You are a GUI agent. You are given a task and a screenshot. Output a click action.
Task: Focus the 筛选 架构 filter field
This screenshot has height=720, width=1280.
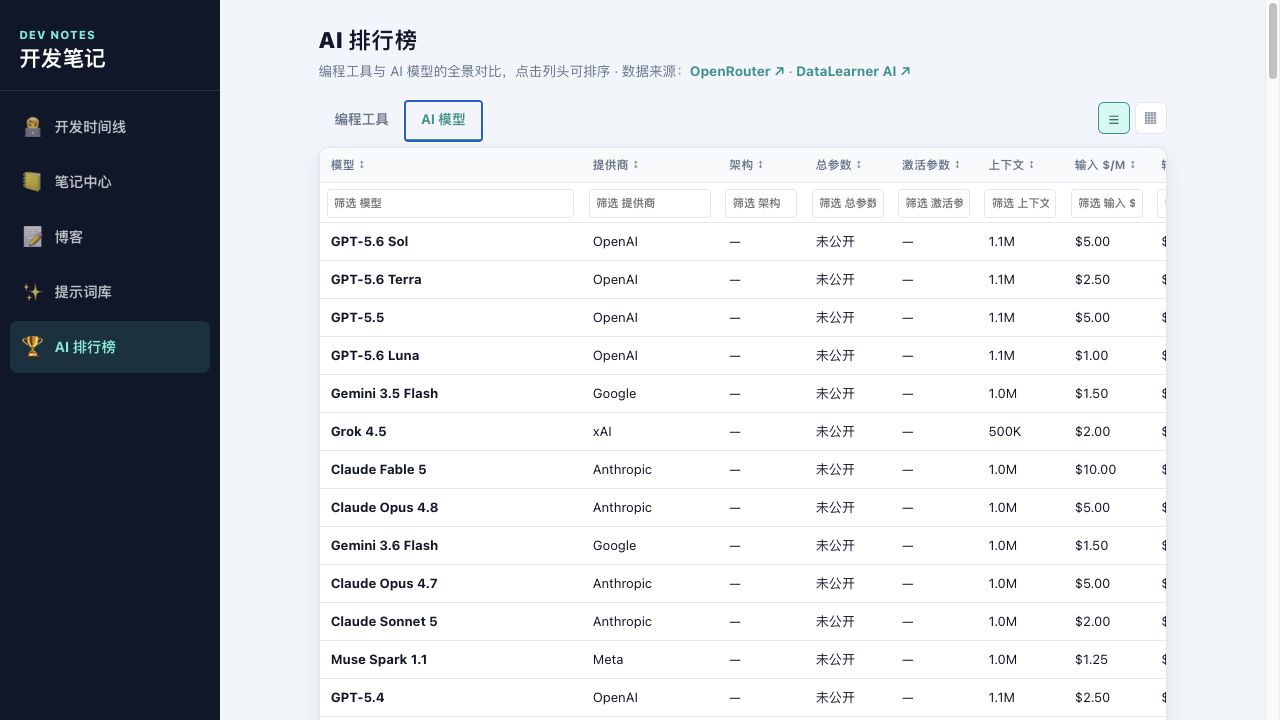coord(761,203)
